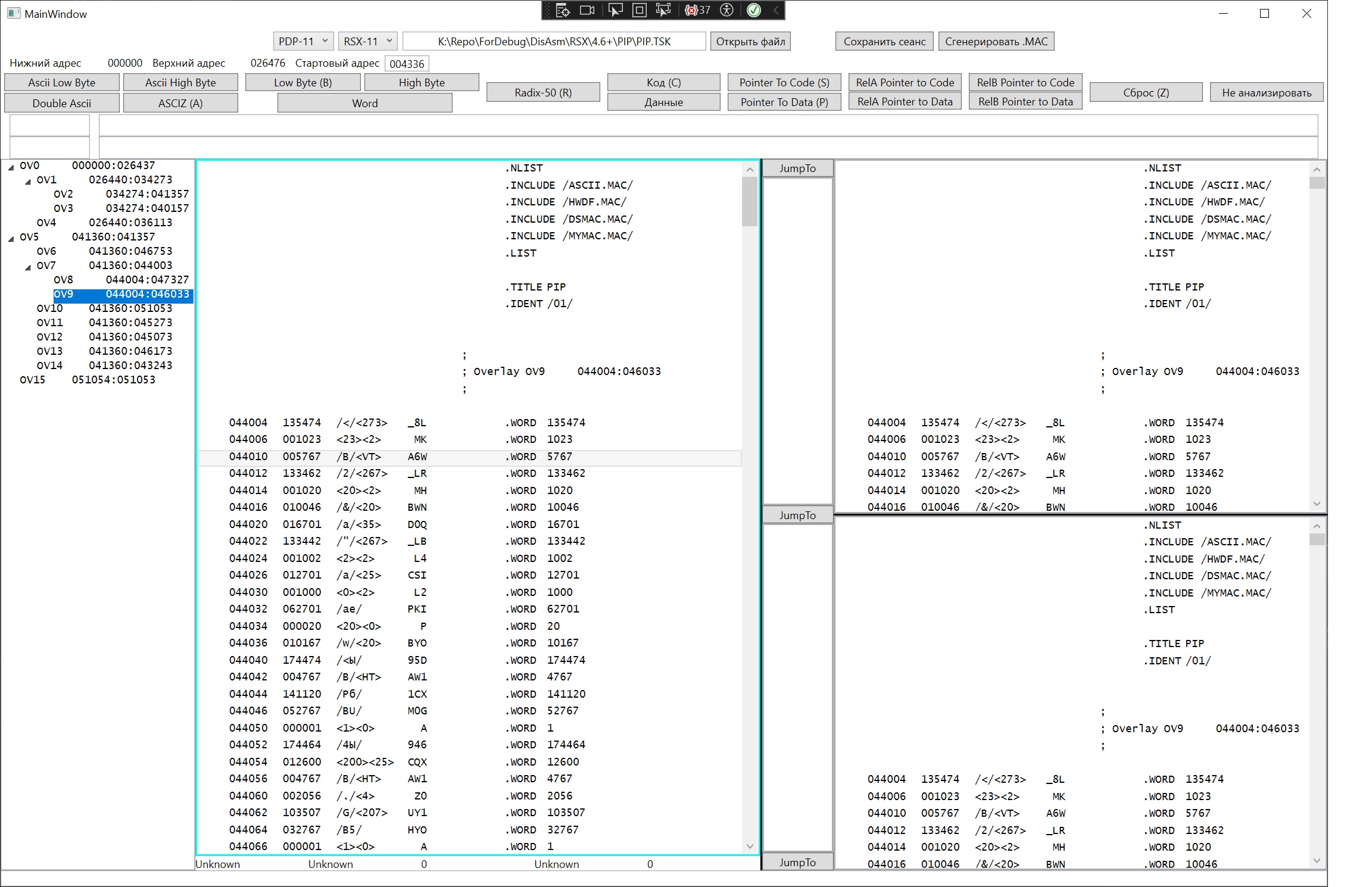Image resolution: width=1372 pixels, height=887 pixels.
Task: Click the accessibility scan icon
Action: [x=726, y=10]
